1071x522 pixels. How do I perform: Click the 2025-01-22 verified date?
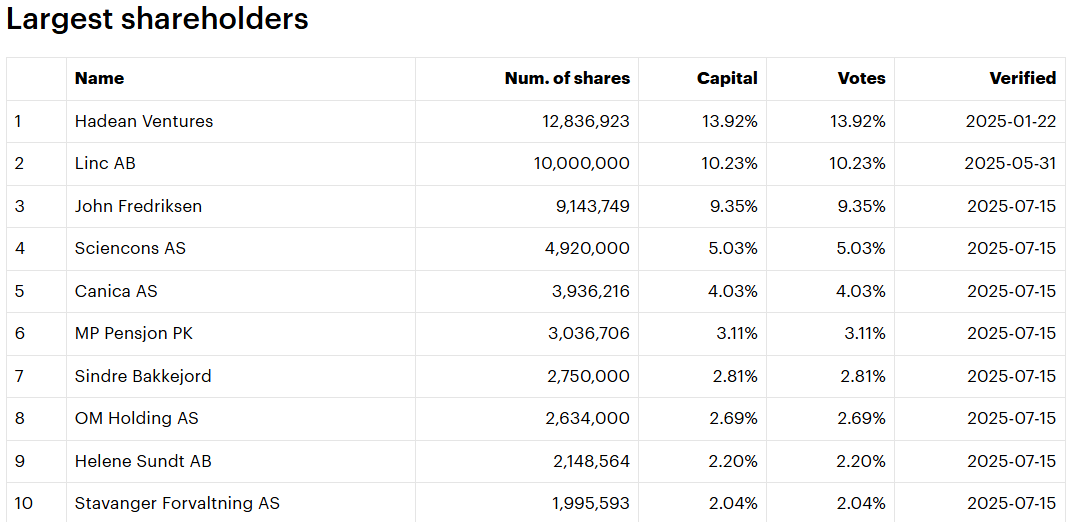1011,122
